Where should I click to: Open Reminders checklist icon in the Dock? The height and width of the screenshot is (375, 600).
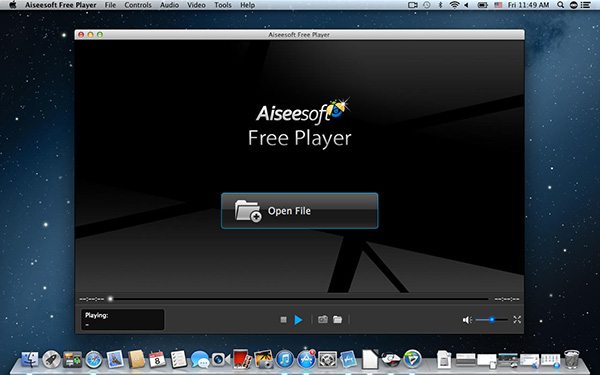pos(178,360)
